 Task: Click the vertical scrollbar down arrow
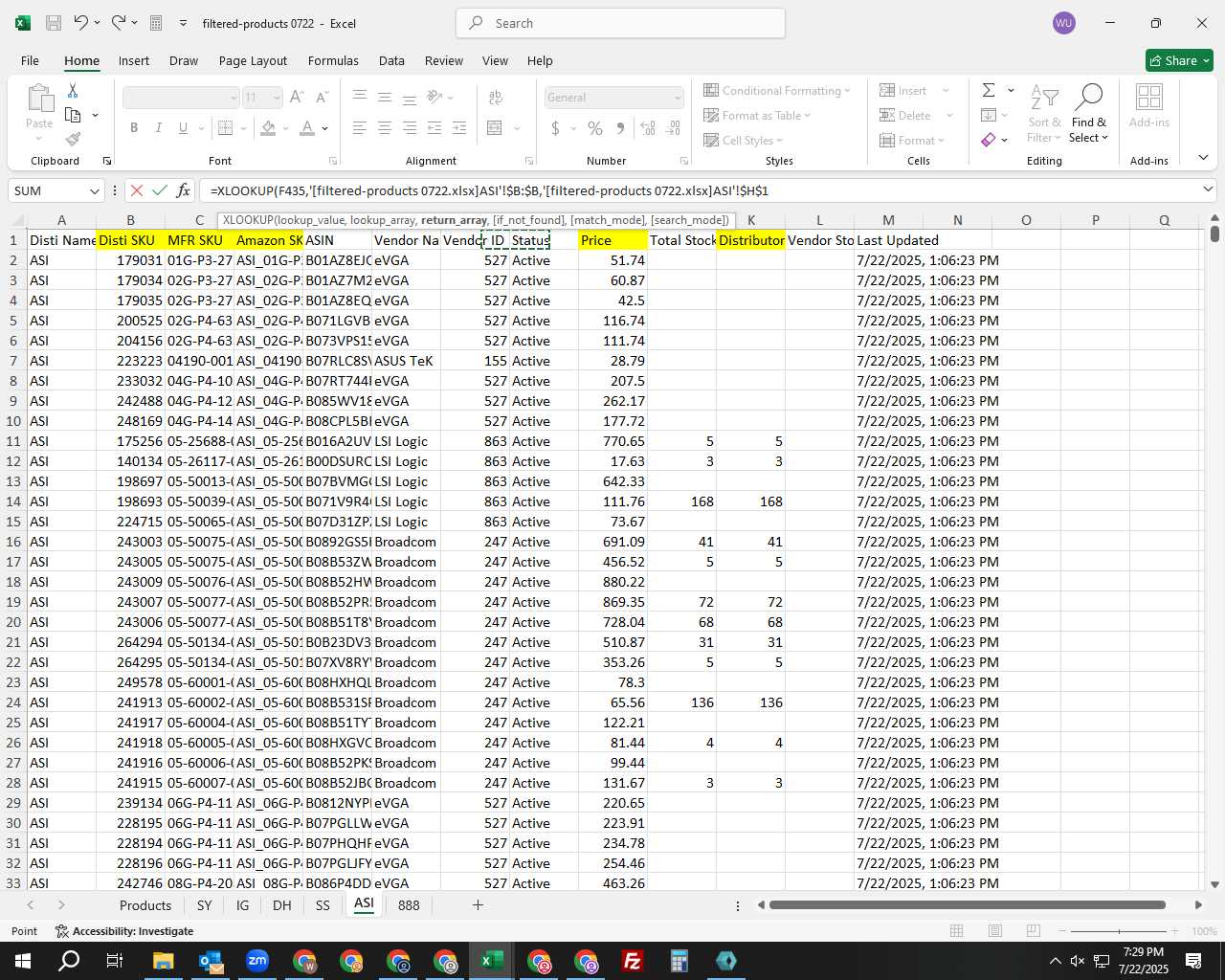click(x=1214, y=885)
